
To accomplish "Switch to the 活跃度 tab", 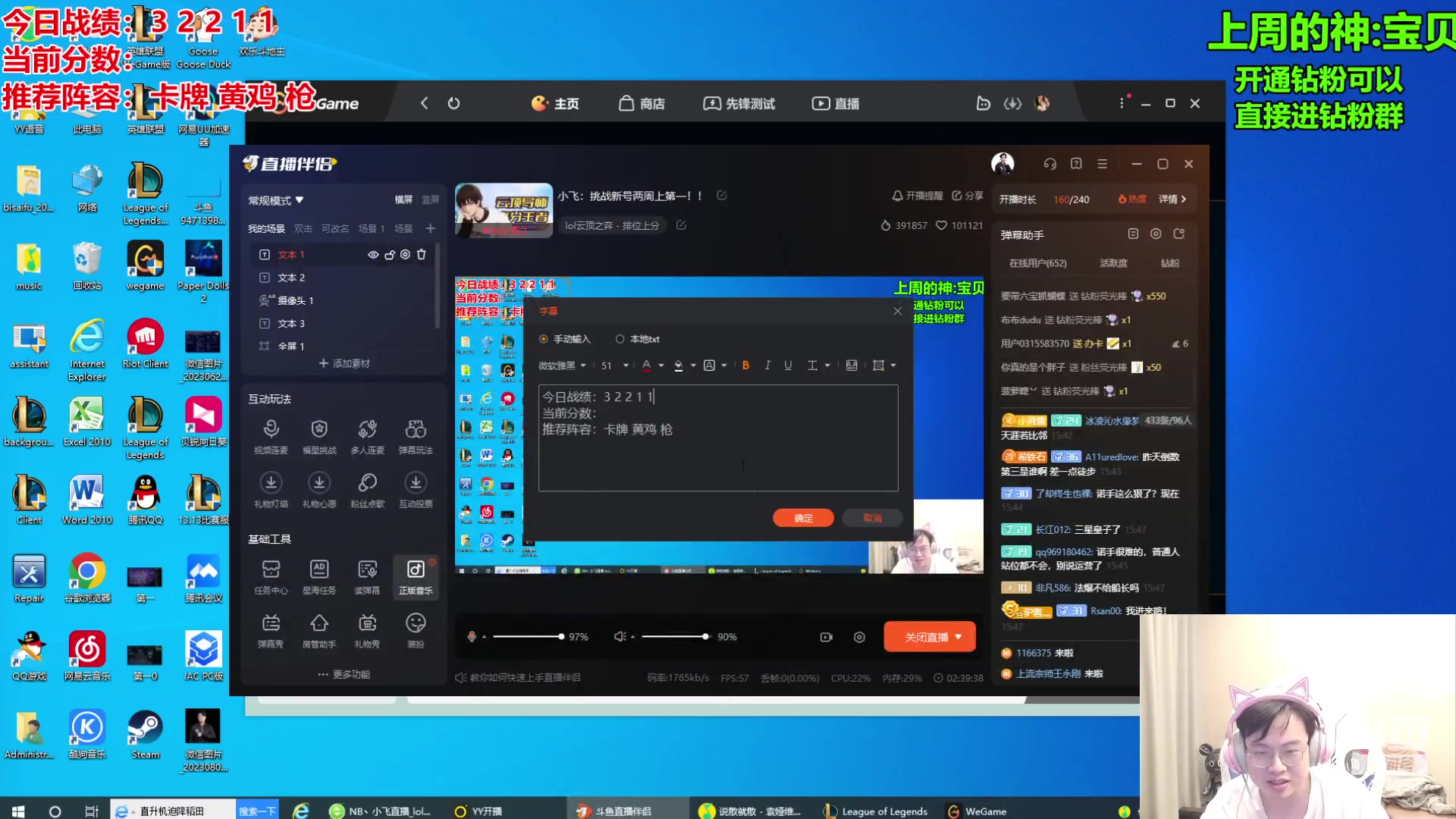I will pyautogui.click(x=1113, y=263).
